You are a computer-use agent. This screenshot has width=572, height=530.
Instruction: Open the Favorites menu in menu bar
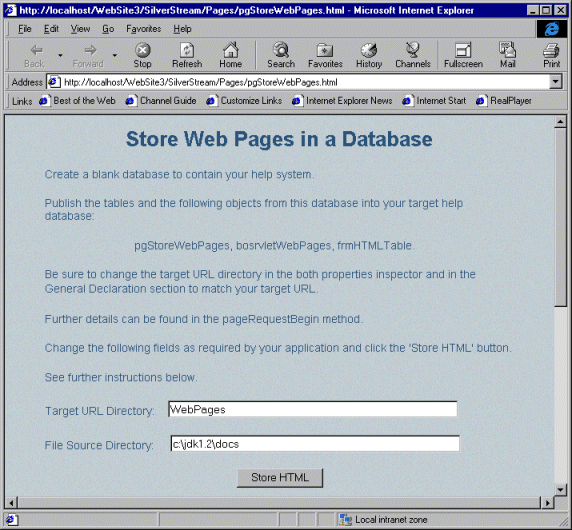pyautogui.click(x=143, y=29)
